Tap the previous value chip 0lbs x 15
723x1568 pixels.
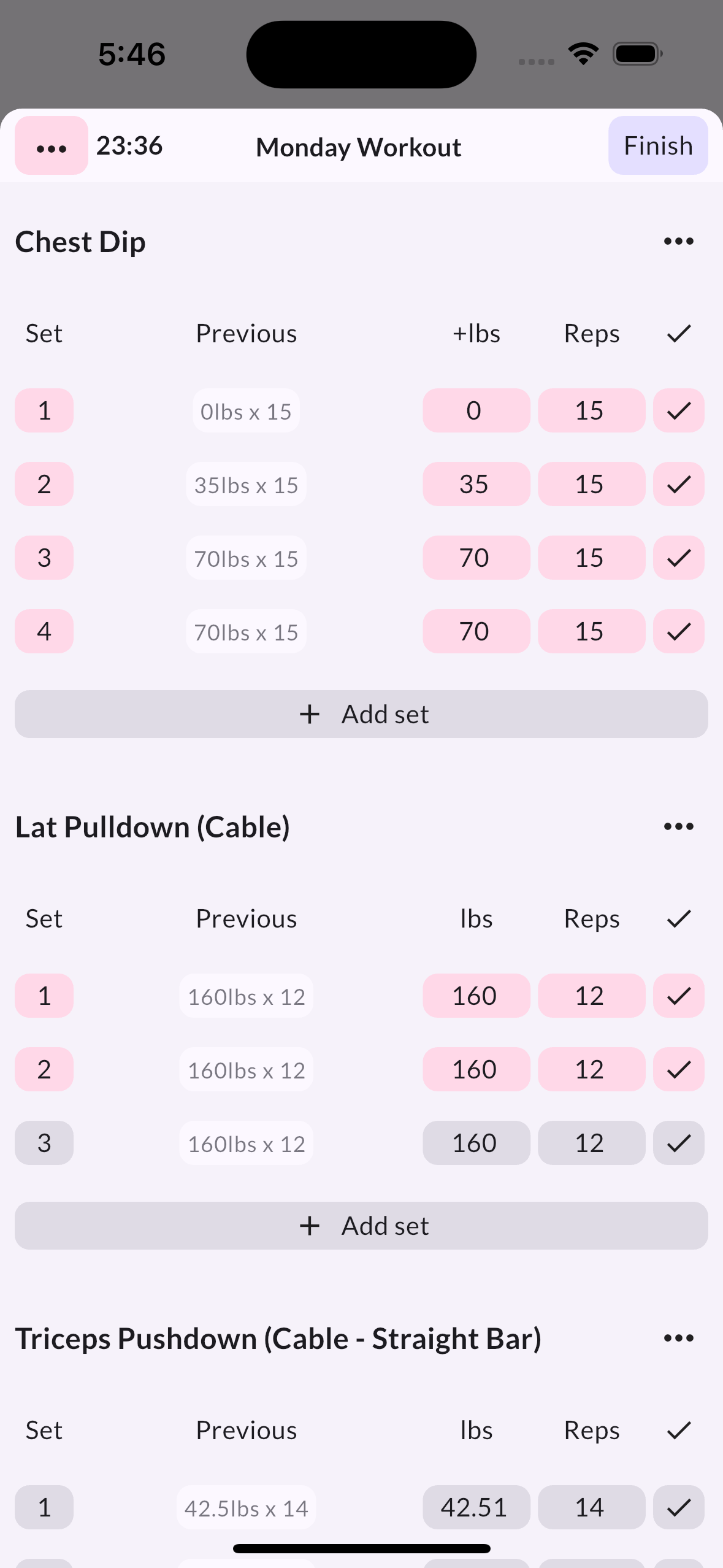click(246, 411)
